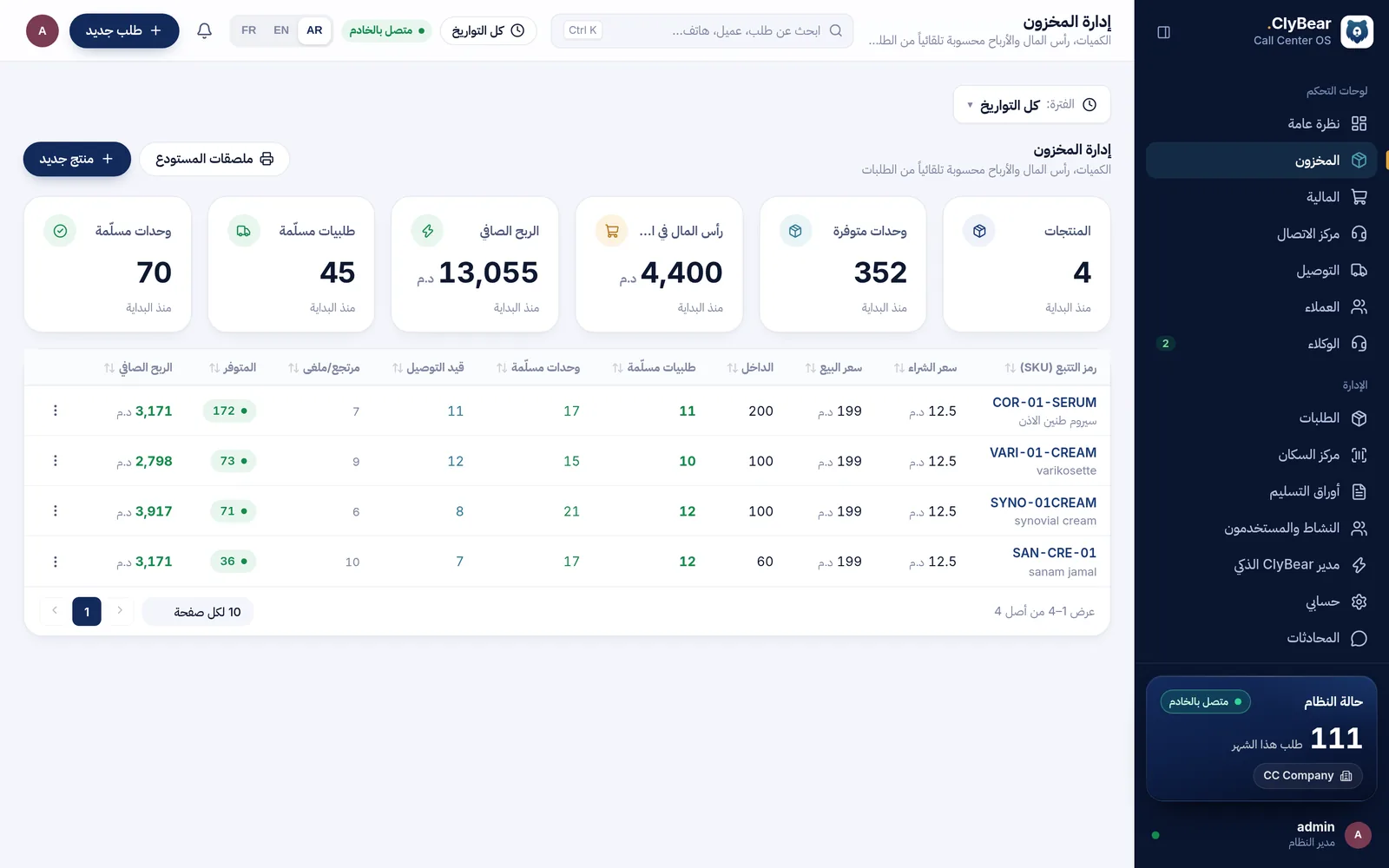
Task: Click the CC Company badge
Action: 1307,776
